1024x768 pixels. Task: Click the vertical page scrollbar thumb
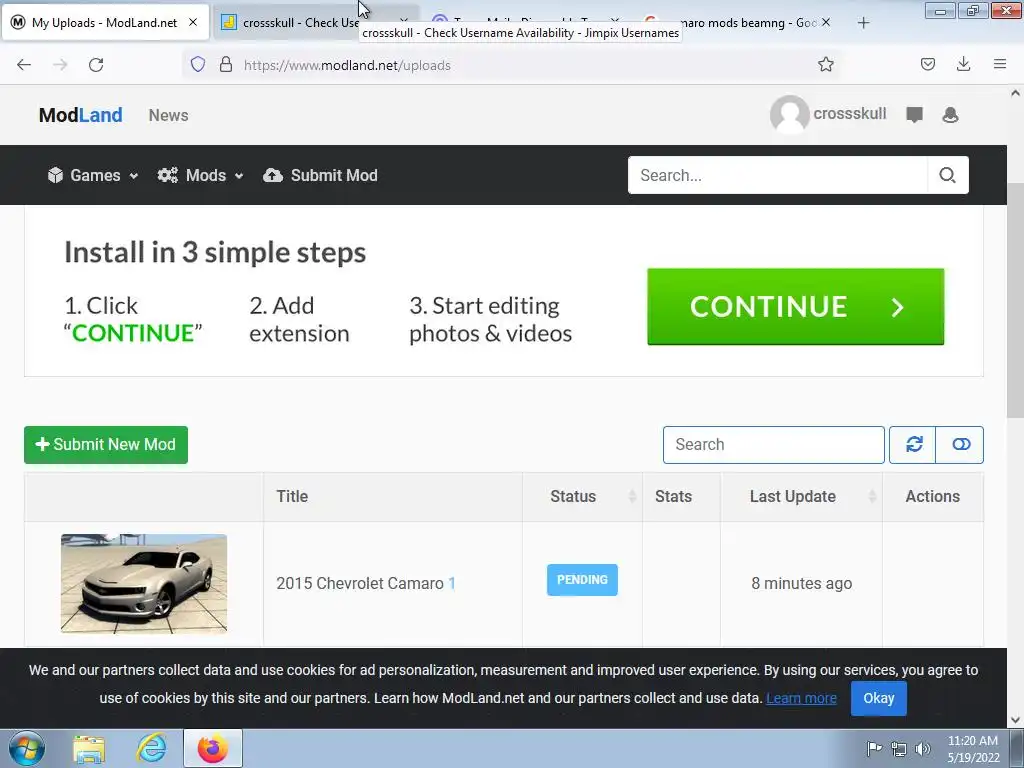tap(1015, 300)
